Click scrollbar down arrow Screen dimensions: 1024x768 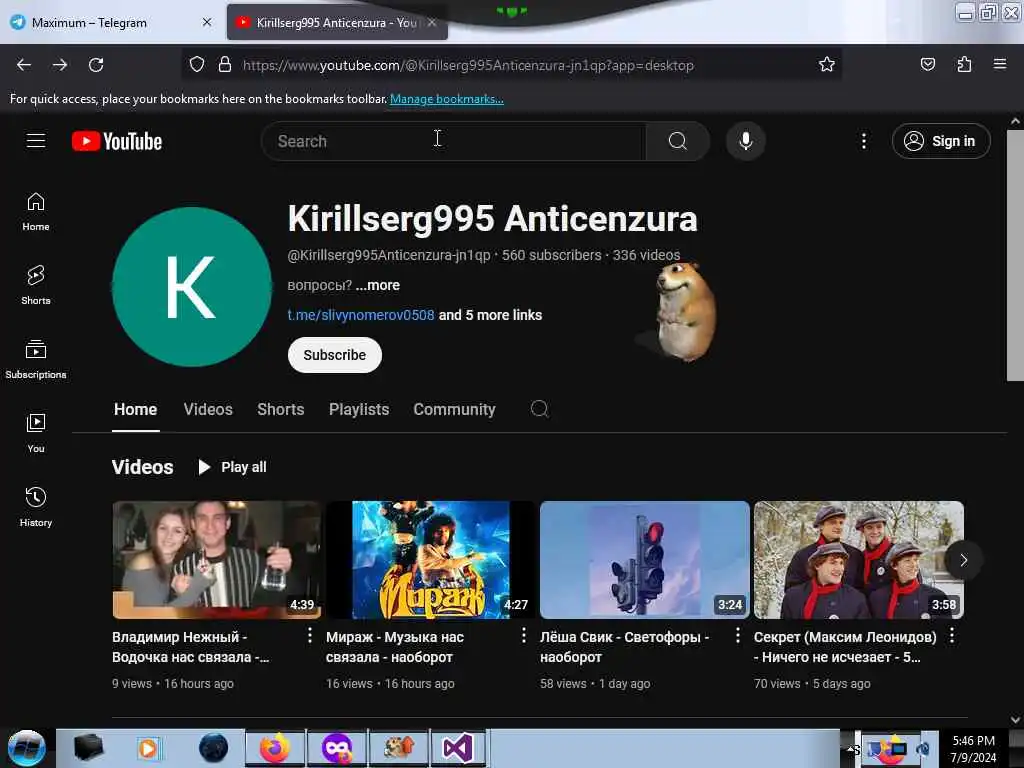[x=1015, y=720]
